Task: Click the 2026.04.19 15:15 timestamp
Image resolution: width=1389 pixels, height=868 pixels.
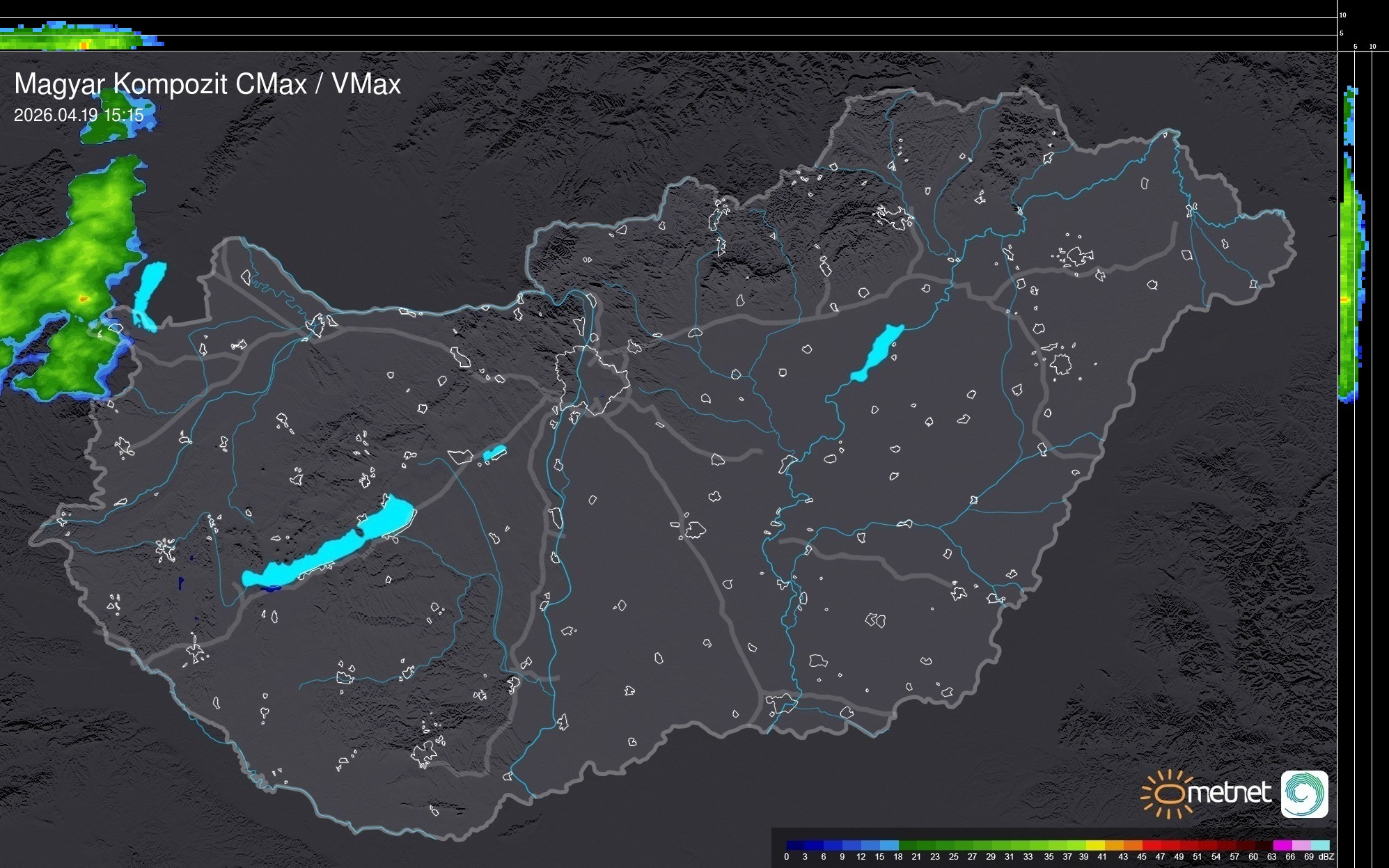Action: 79,115
